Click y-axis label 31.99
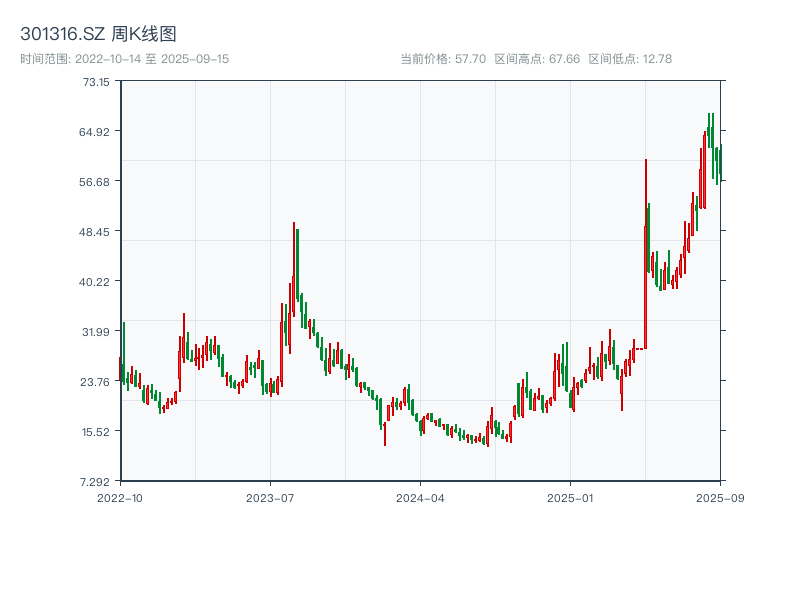800x600 pixels. click(x=96, y=332)
